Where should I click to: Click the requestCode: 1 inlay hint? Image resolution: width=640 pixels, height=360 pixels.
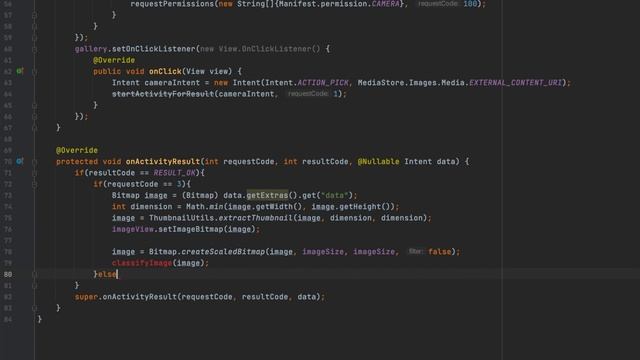[x=313, y=94]
